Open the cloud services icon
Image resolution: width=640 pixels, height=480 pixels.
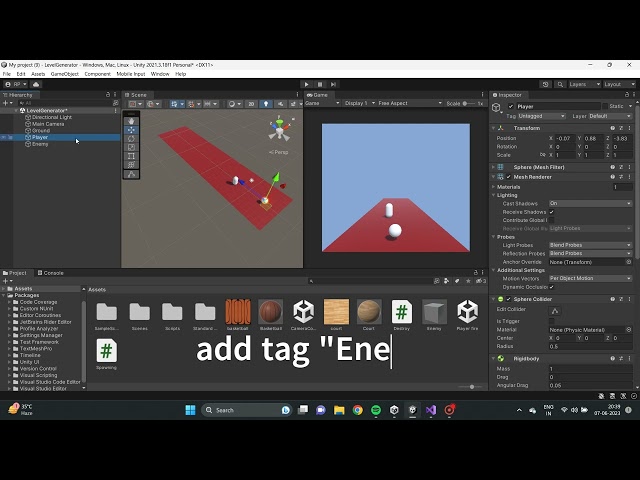(36, 84)
